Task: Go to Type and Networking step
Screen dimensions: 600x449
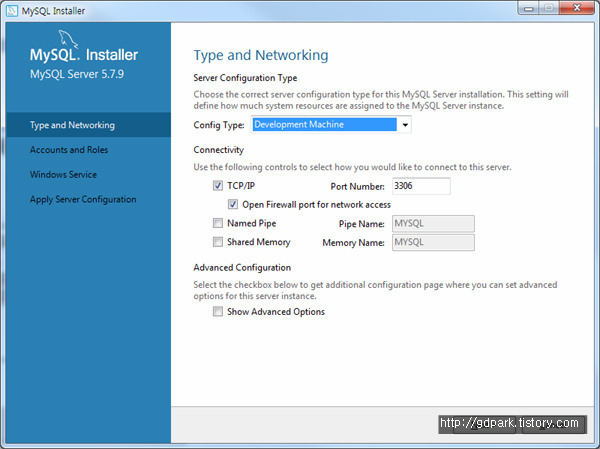Action: pos(88,125)
